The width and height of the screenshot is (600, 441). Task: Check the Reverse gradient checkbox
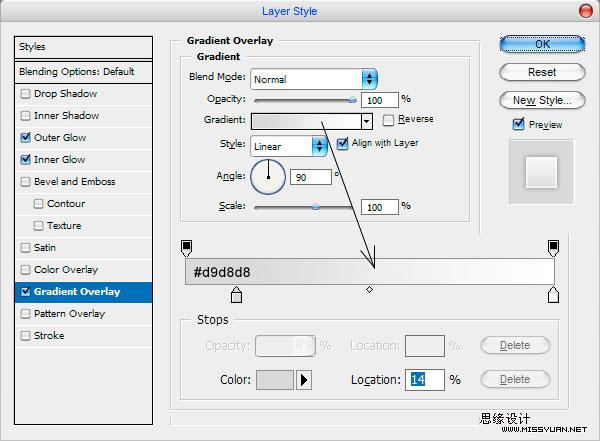pyautogui.click(x=388, y=120)
